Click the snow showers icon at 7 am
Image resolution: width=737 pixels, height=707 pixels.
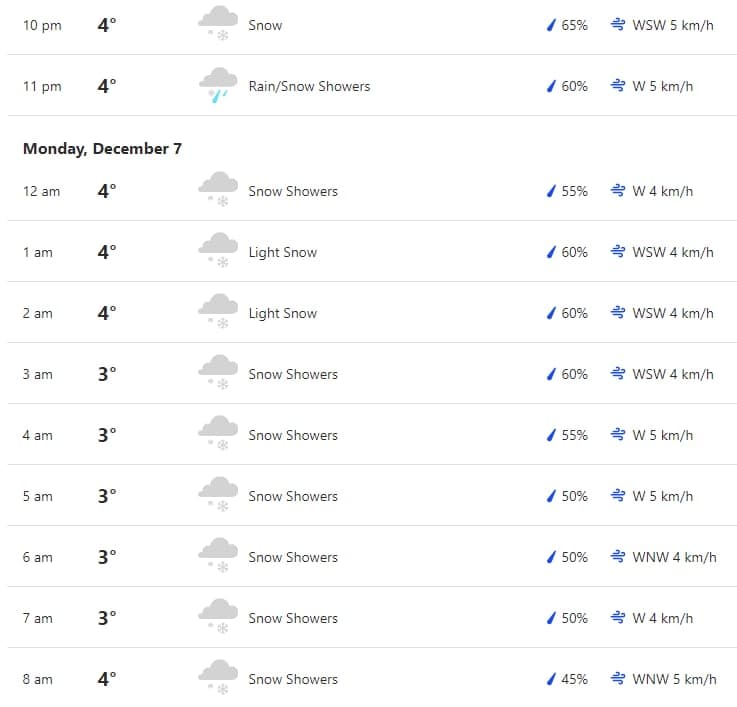pos(218,616)
